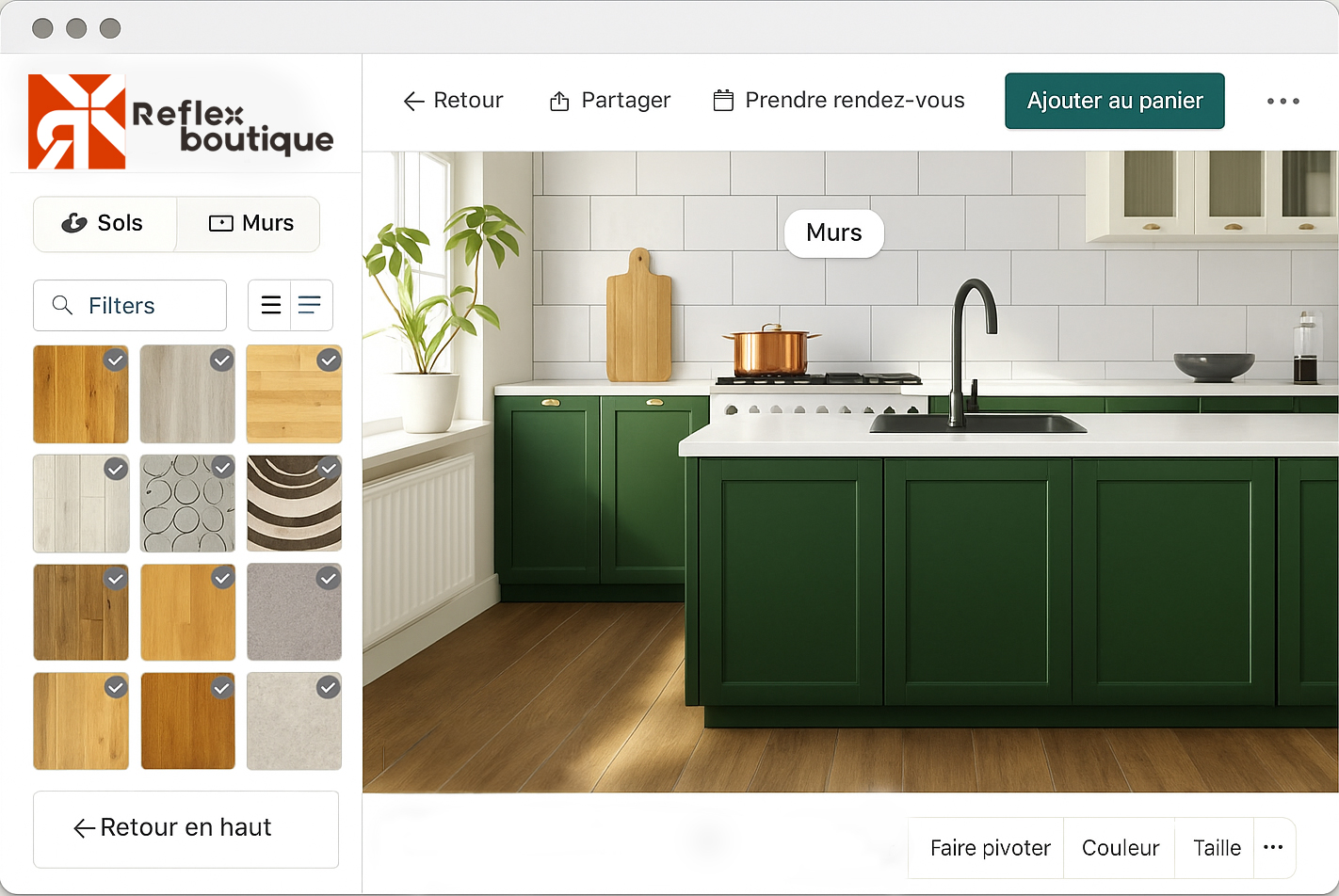Image resolution: width=1339 pixels, height=896 pixels.
Task: Click the back arrow next to Retour
Action: pos(413,101)
